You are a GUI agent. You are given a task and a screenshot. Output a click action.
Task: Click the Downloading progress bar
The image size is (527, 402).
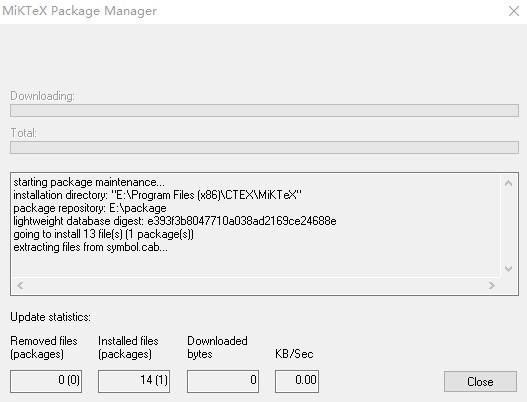point(264,111)
